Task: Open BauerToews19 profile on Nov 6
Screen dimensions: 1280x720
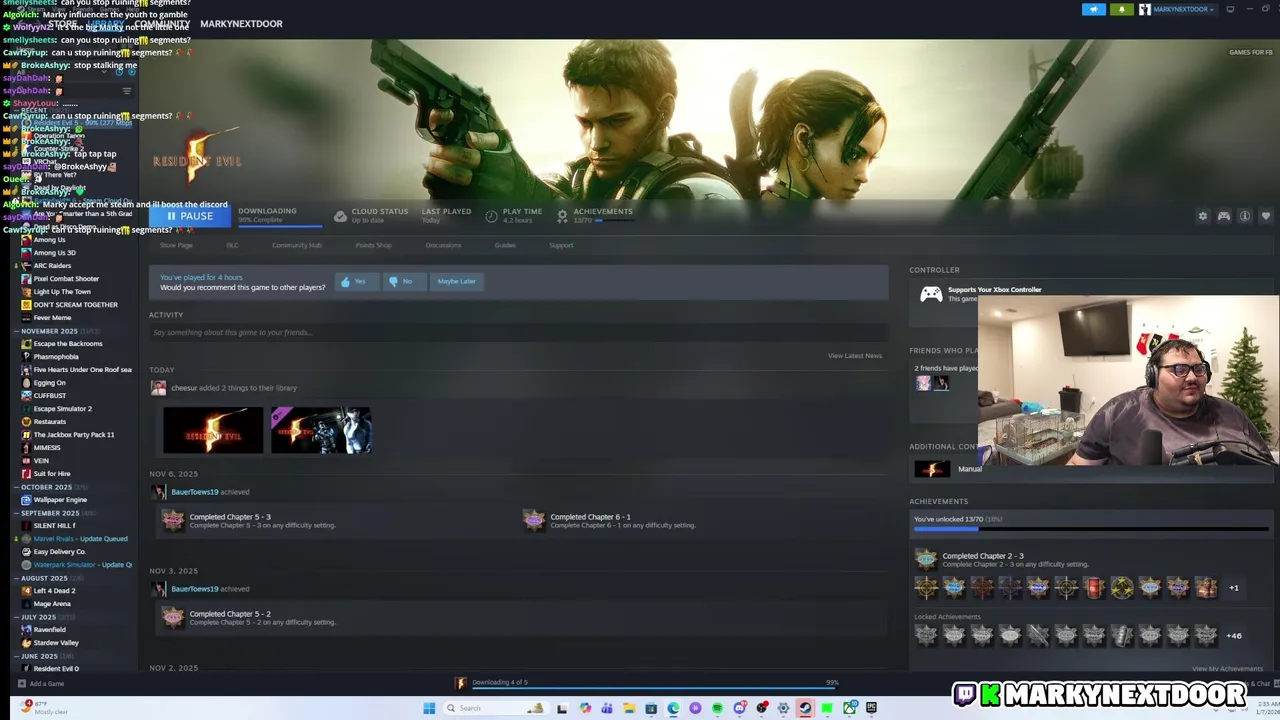Action: [x=194, y=492]
